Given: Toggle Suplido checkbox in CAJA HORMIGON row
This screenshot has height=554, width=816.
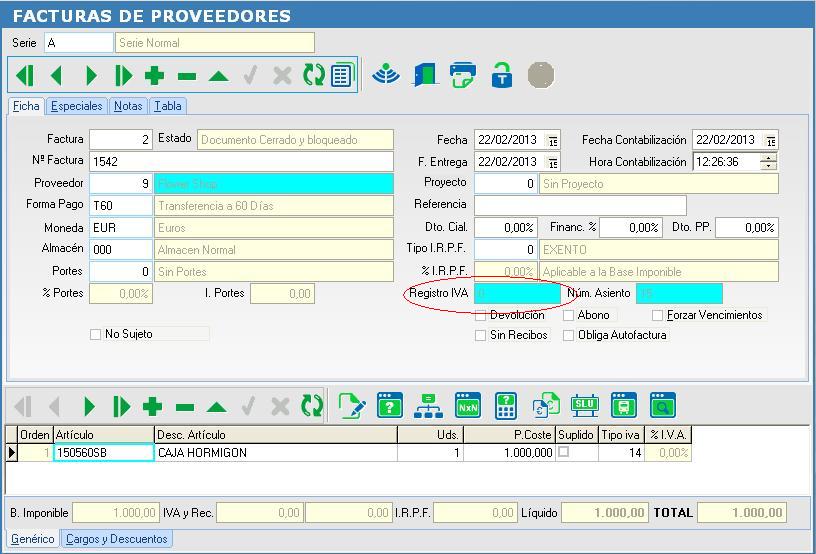Looking at the screenshot, I should pos(563,452).
